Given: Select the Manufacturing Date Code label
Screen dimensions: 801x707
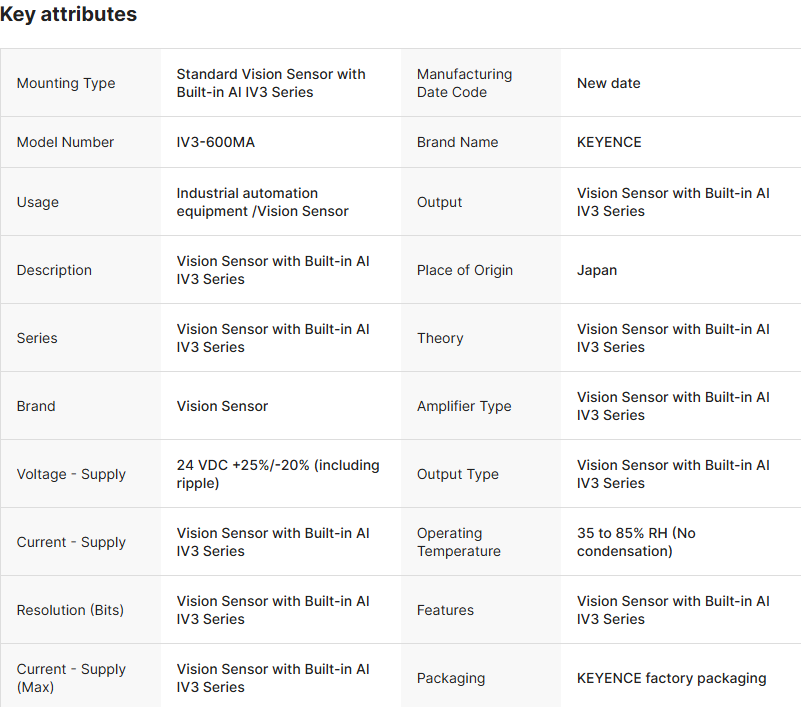Looking at the screenshot, I should (x=464, y=83).
